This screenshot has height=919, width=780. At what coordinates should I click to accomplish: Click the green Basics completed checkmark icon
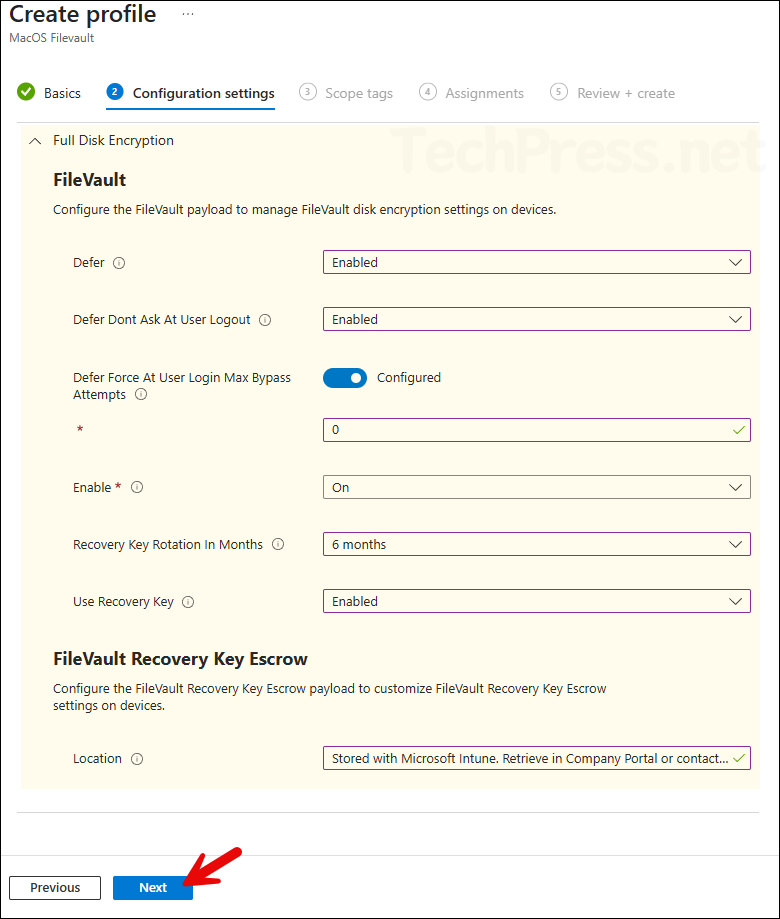26,92
